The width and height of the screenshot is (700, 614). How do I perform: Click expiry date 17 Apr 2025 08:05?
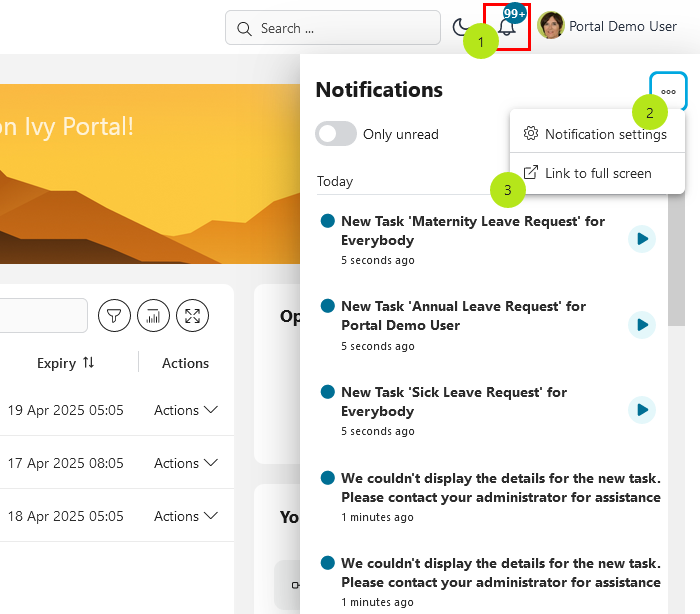(x=65, y=463)
